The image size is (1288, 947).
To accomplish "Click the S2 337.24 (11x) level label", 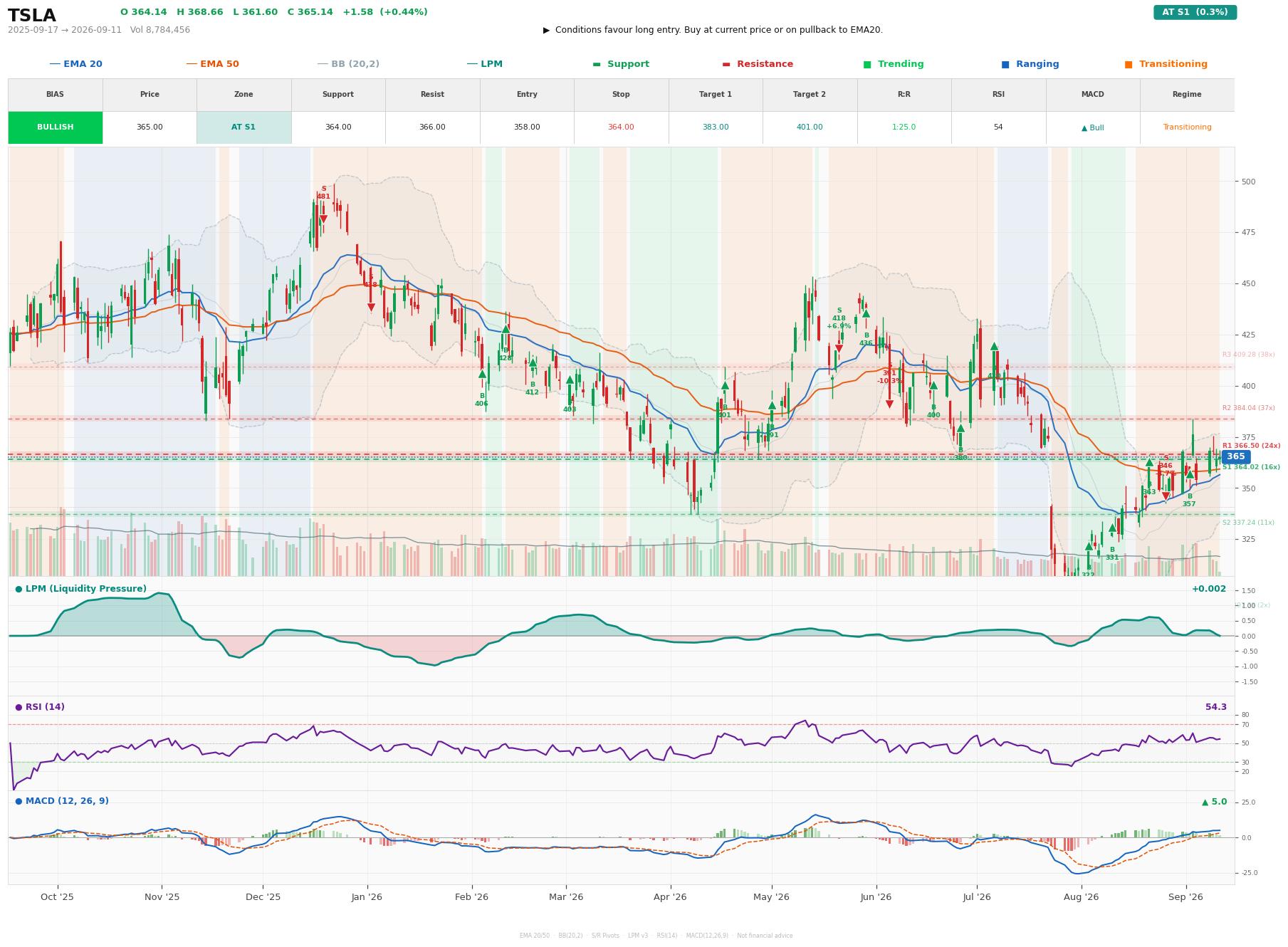I will click(x=1248, y=523).
